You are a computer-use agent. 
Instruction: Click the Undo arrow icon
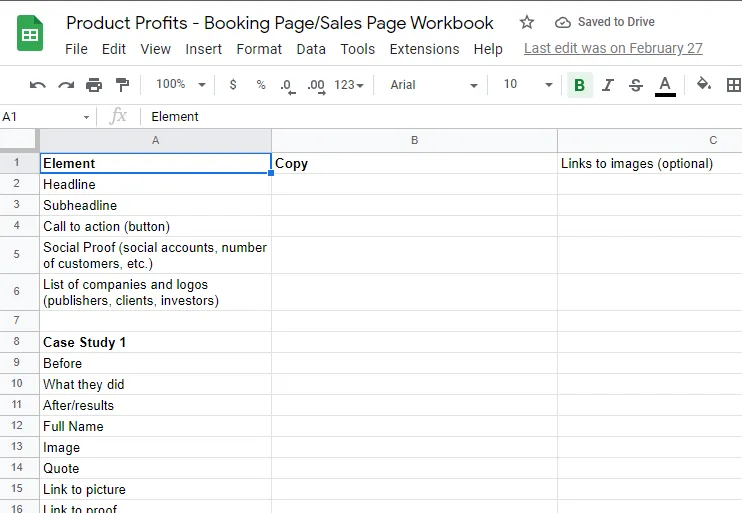37,85
